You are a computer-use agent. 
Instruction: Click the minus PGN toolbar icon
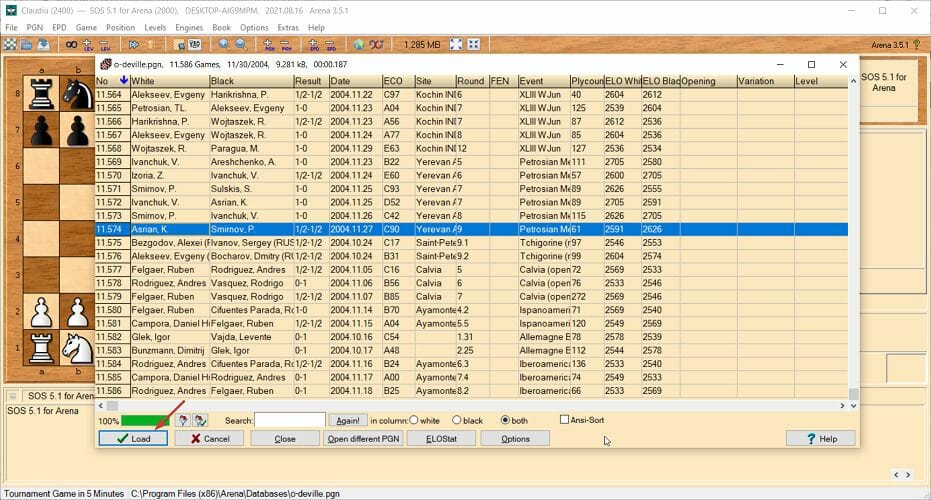[x=286, y=45]
